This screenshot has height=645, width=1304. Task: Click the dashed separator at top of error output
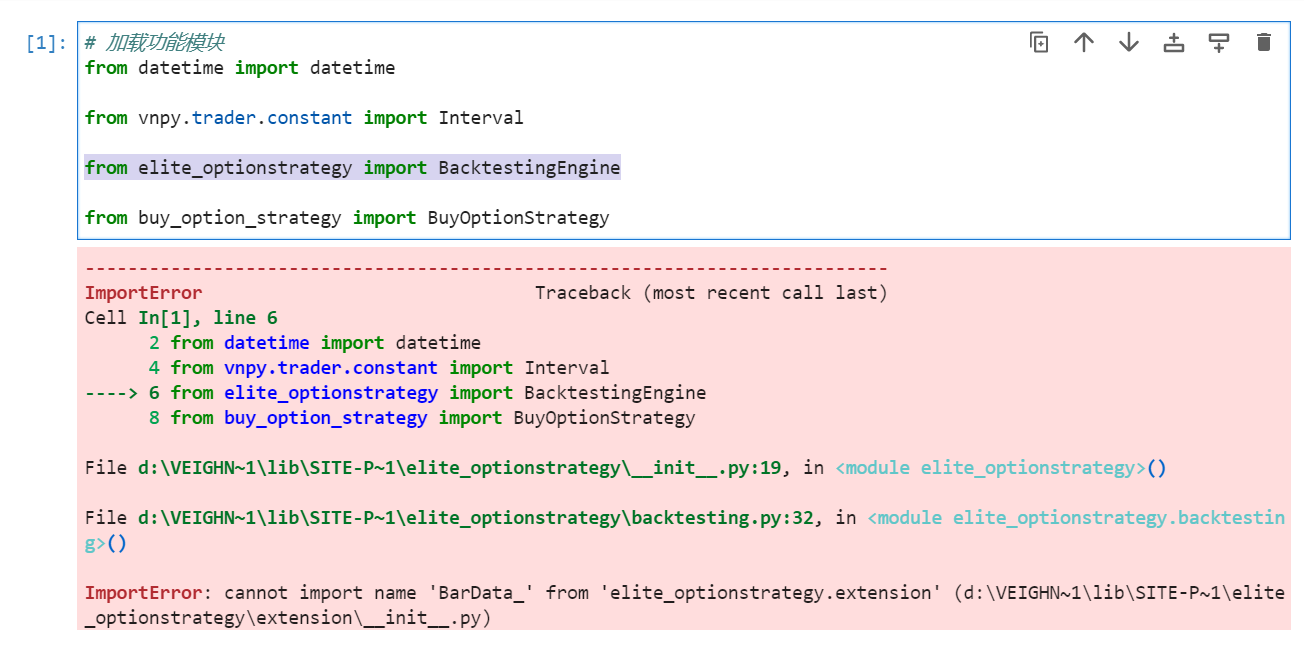[x=486, y=268]
